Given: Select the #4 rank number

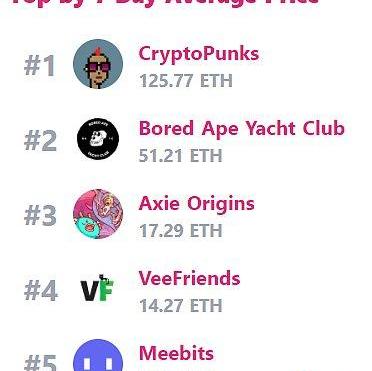Looking at the screenshot, I should (41, 291).
